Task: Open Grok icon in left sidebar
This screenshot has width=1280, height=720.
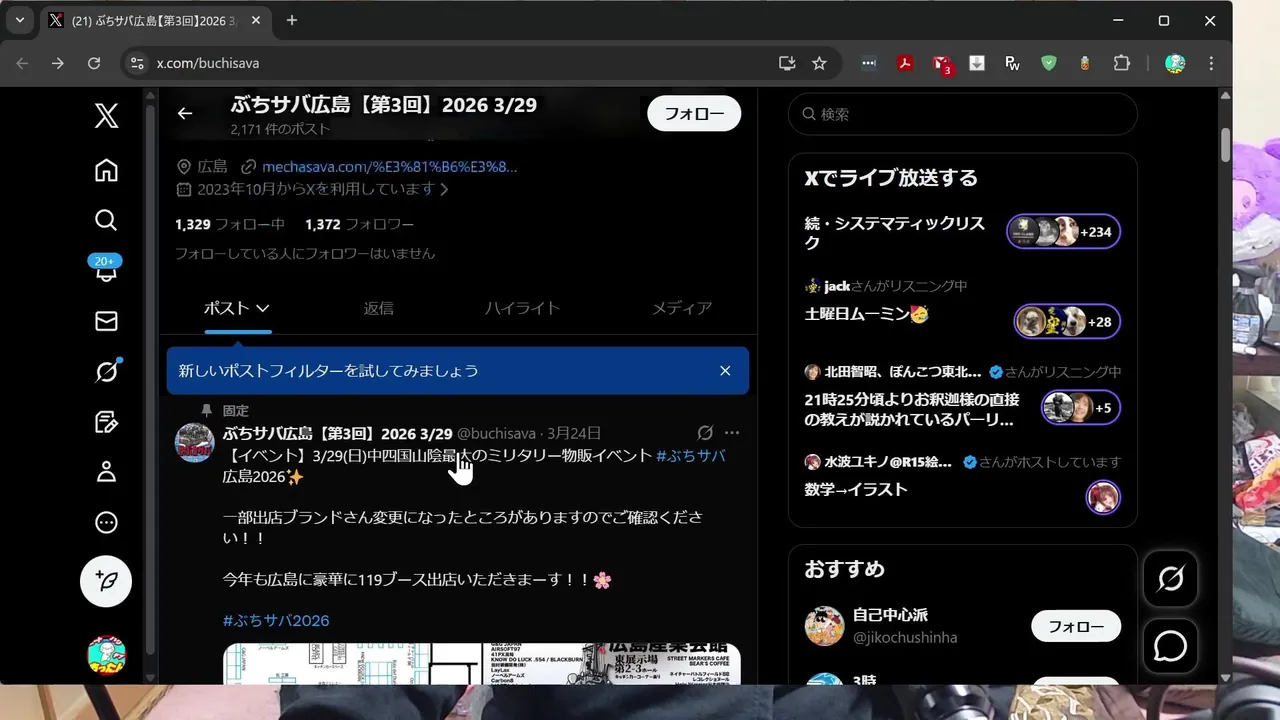Action: (x=106, y=371)
